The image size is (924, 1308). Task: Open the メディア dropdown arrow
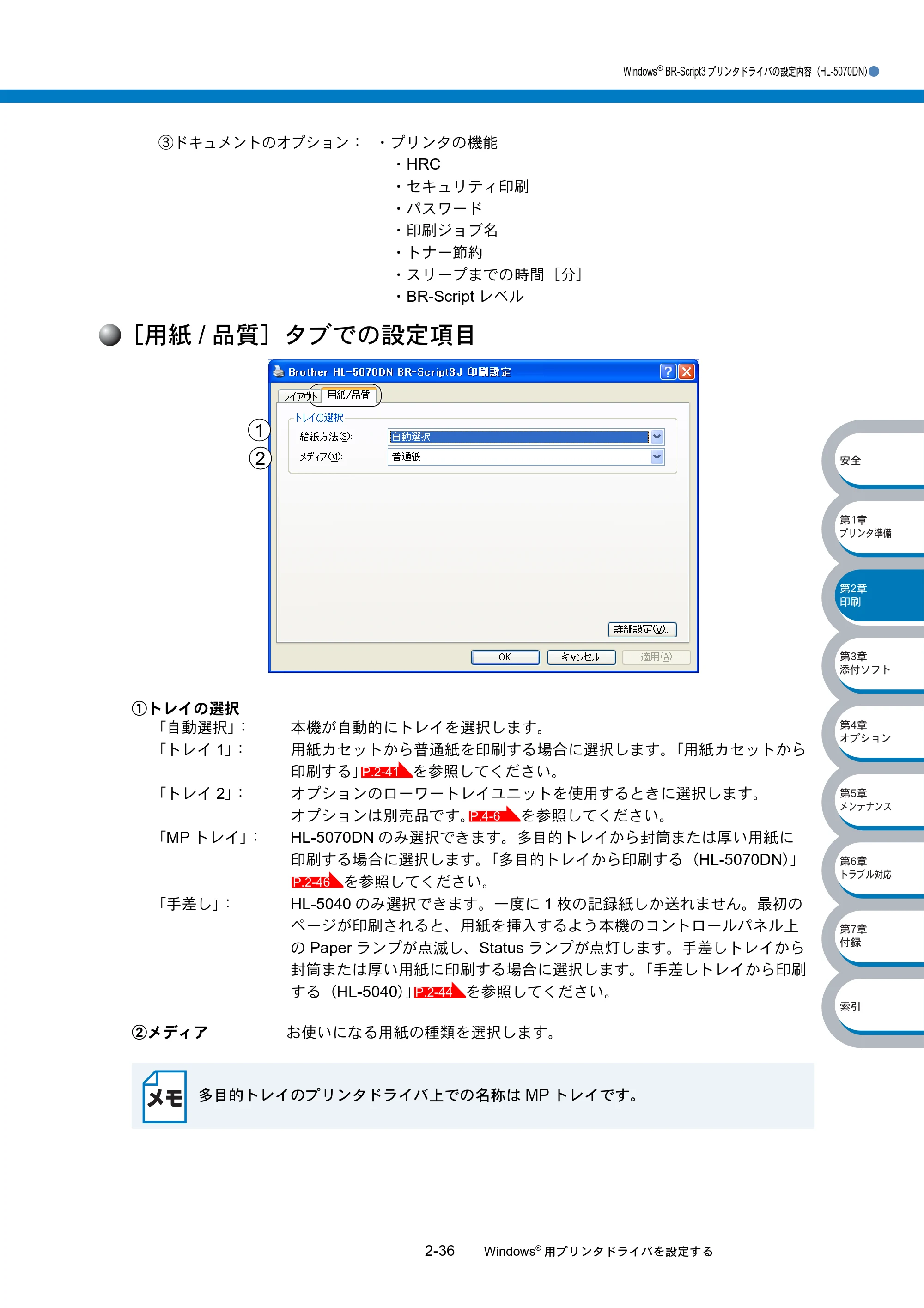[657, 457]
